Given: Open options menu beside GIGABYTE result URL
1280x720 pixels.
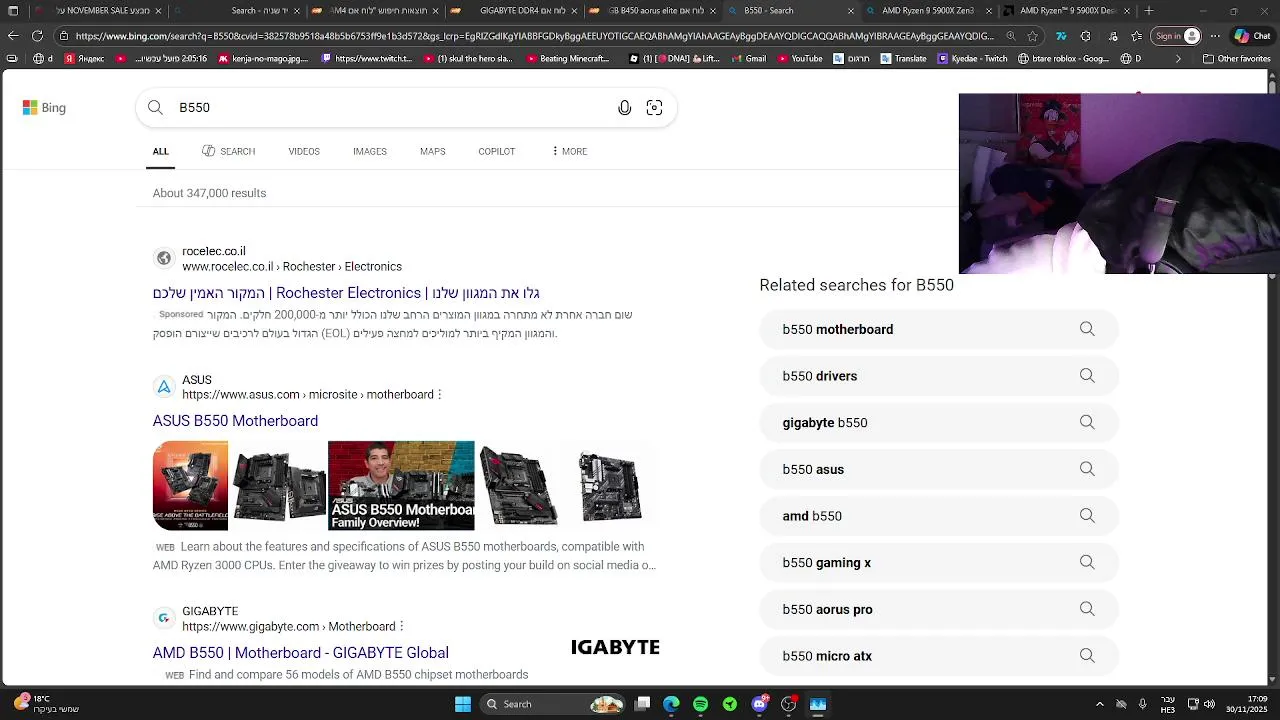Looking at the screenshot, I should [x=402, y=627].
